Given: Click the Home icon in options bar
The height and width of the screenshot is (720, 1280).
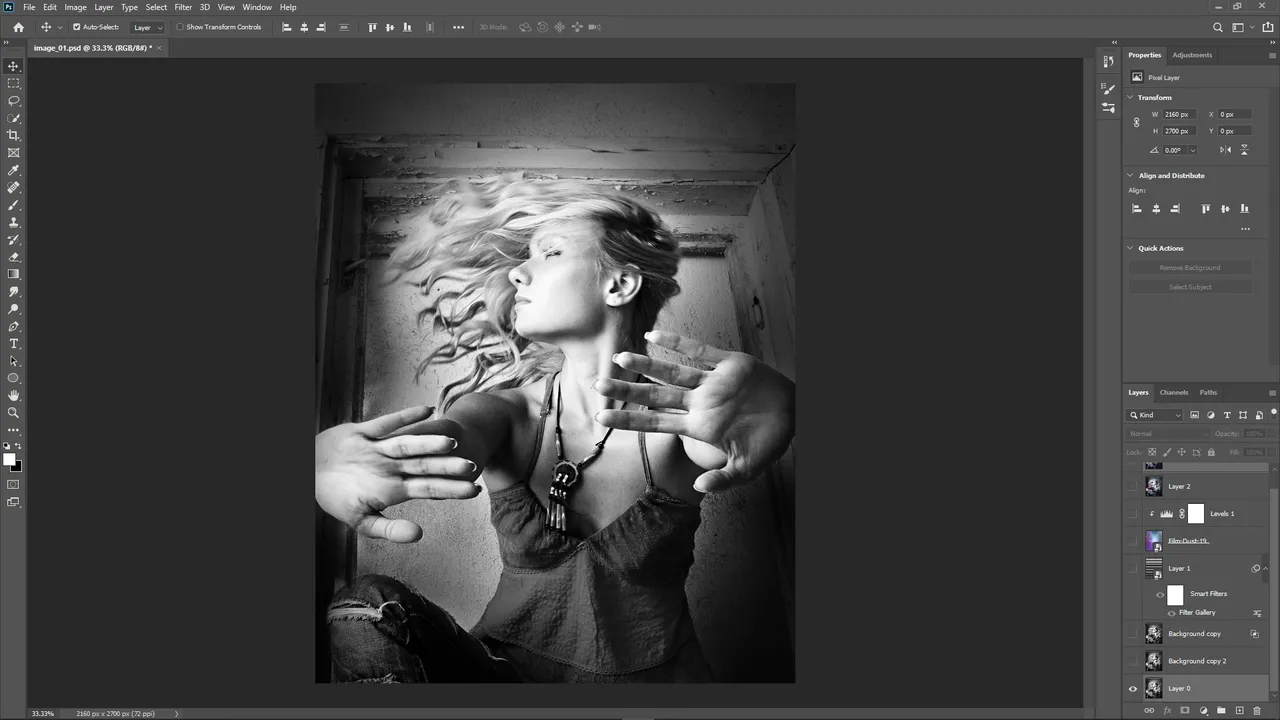Looking at the screenshot, I should 18,27.
